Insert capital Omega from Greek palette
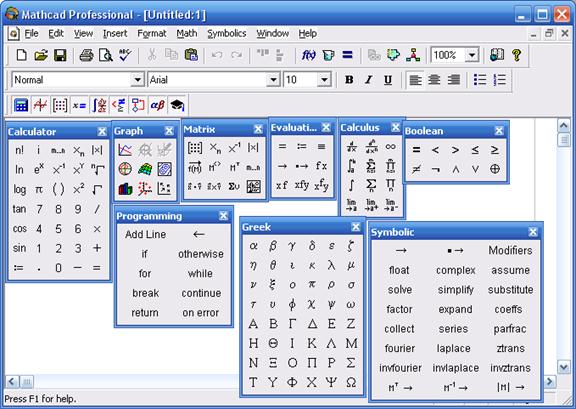This screenshot has height=409, width=576. click(x=351, y=383)
